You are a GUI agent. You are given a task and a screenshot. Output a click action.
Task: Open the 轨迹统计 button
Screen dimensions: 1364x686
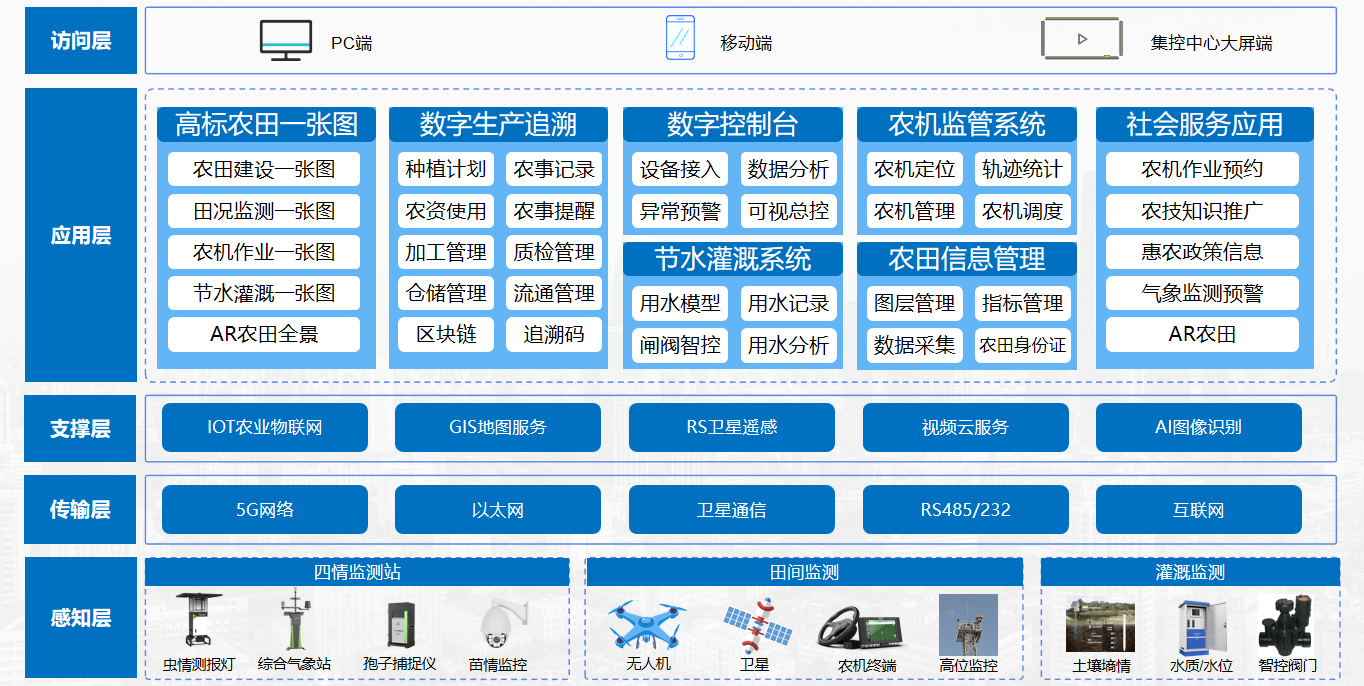[x=1022, y=169]
